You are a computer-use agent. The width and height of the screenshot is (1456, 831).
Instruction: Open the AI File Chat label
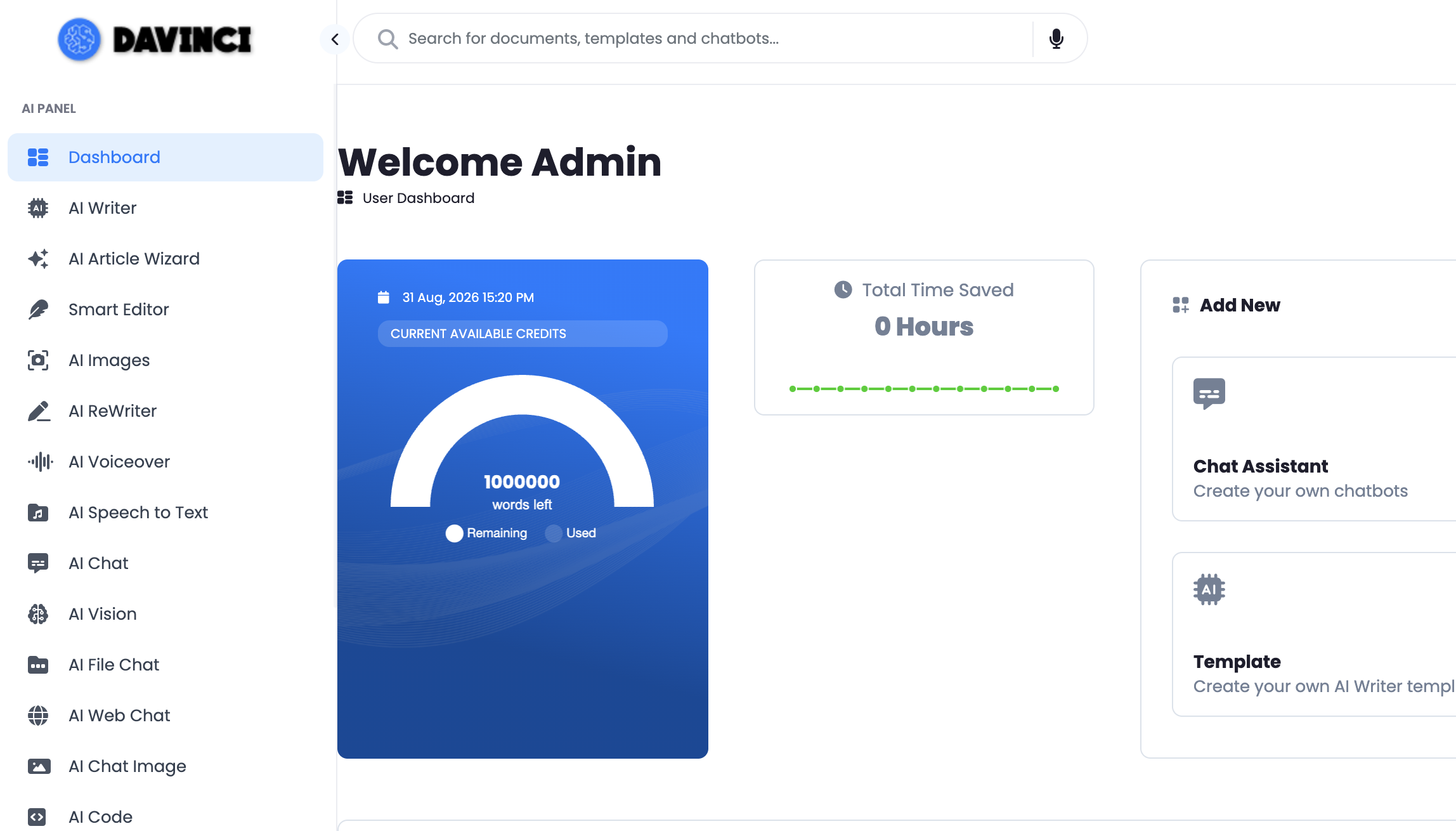114,665
